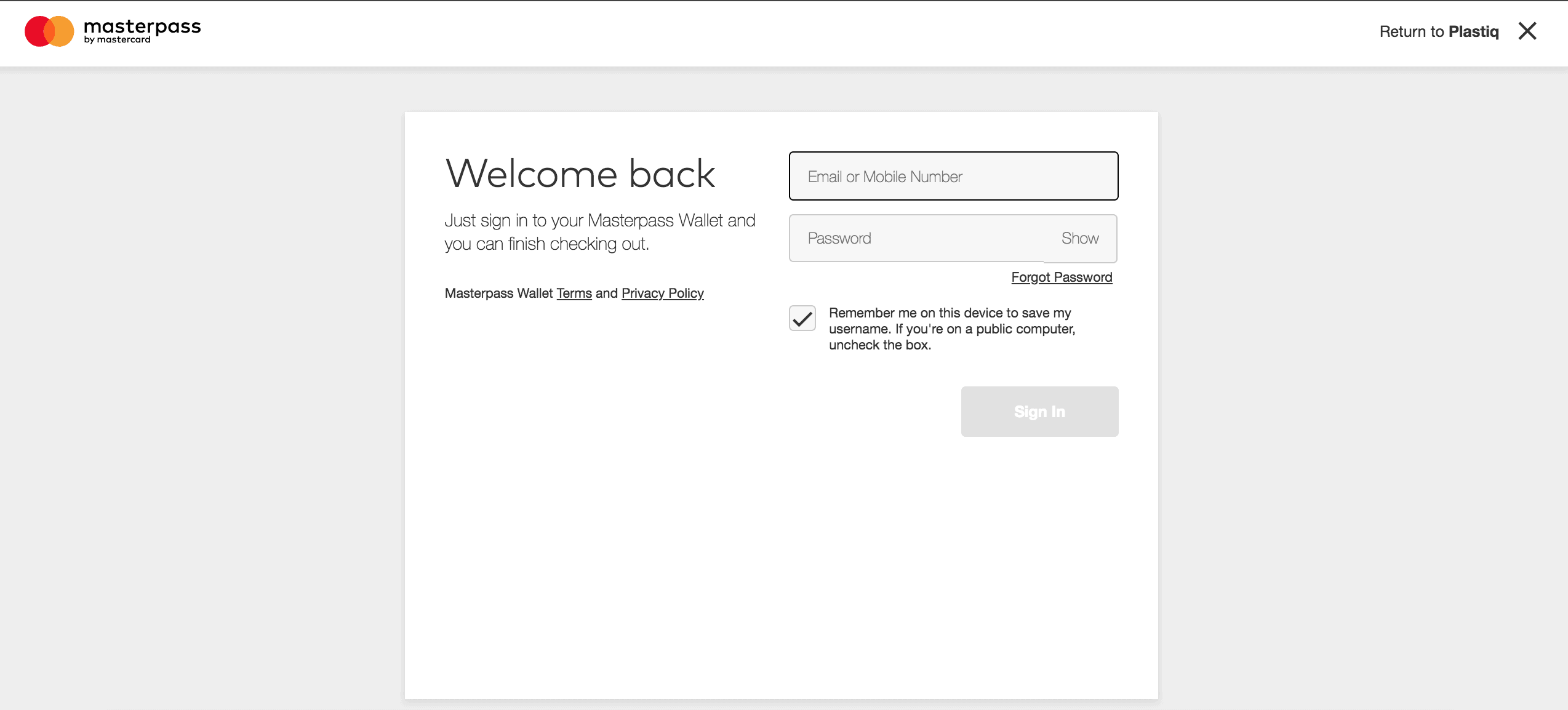Open the Forgot Password link
Image resolution: width=1568 pixels, height=710 pixels.
coord(1062,277)
